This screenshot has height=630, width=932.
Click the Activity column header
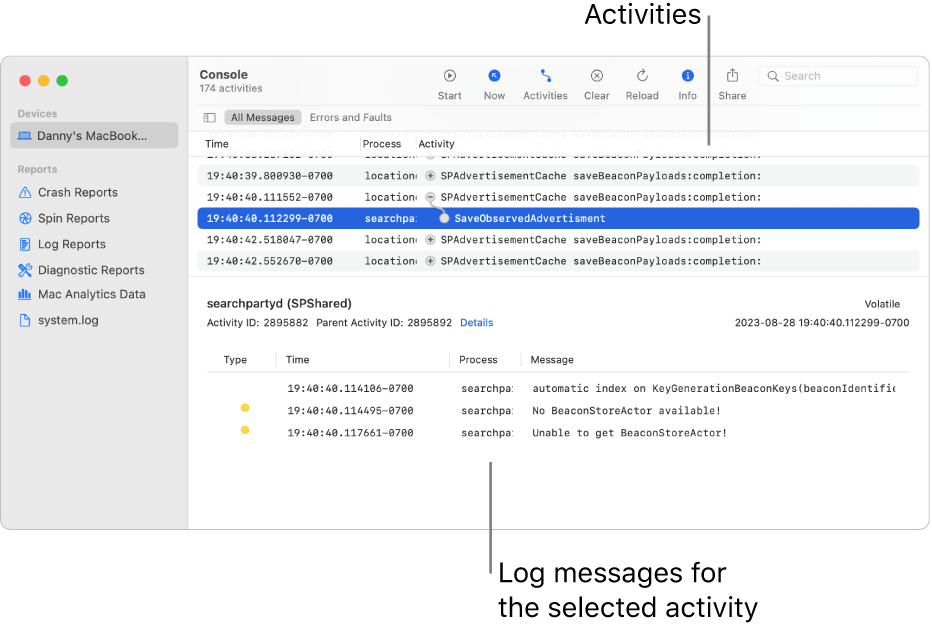(436, 144)
